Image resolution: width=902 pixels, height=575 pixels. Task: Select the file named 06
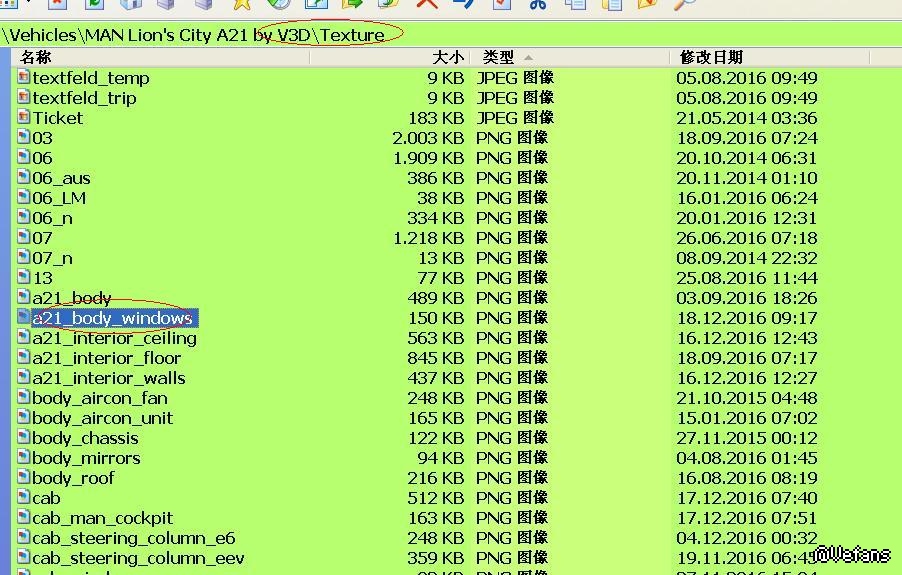tap(42, 158)
